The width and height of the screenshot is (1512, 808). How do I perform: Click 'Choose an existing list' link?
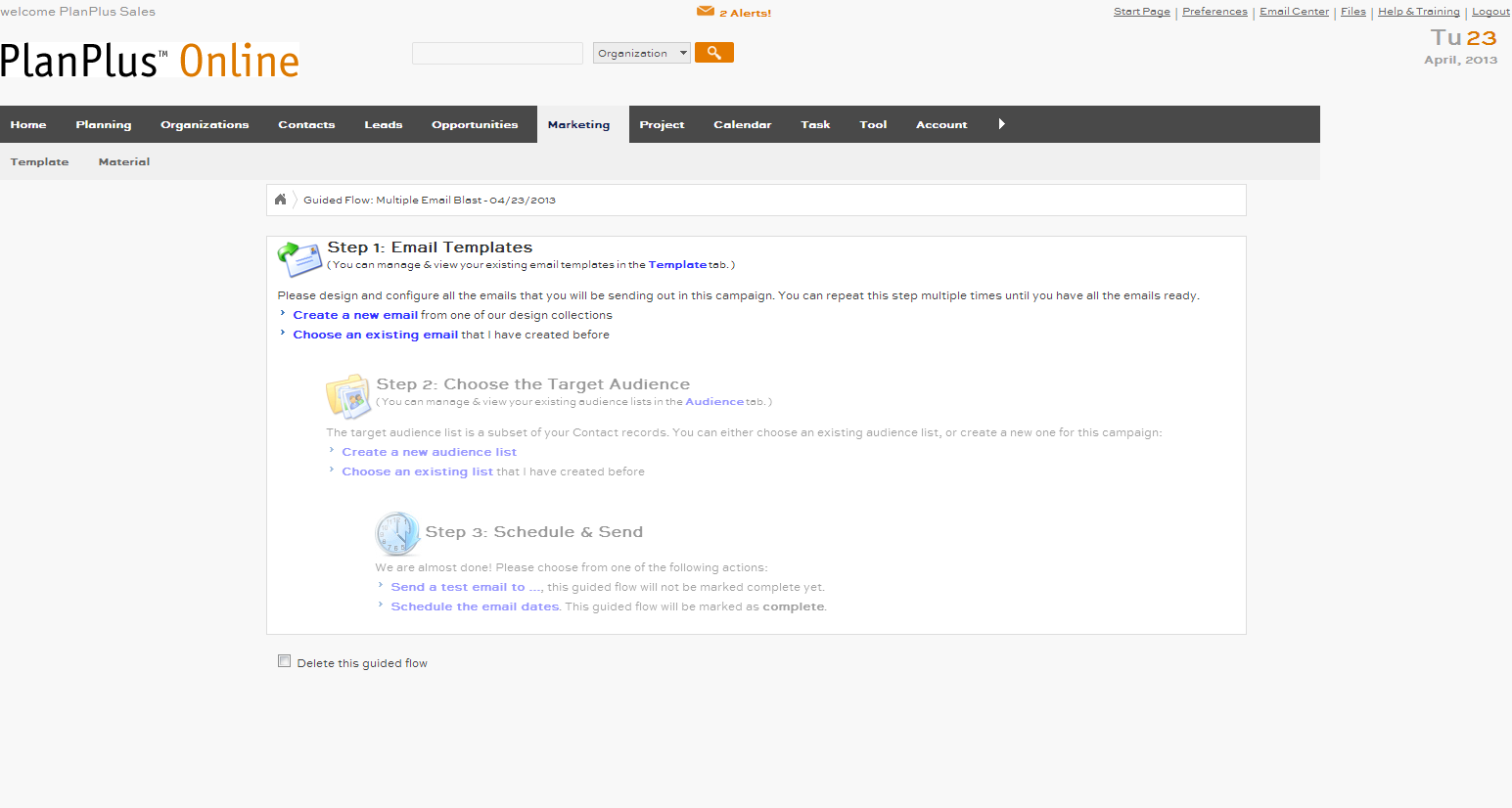click(x=417, y=471)
